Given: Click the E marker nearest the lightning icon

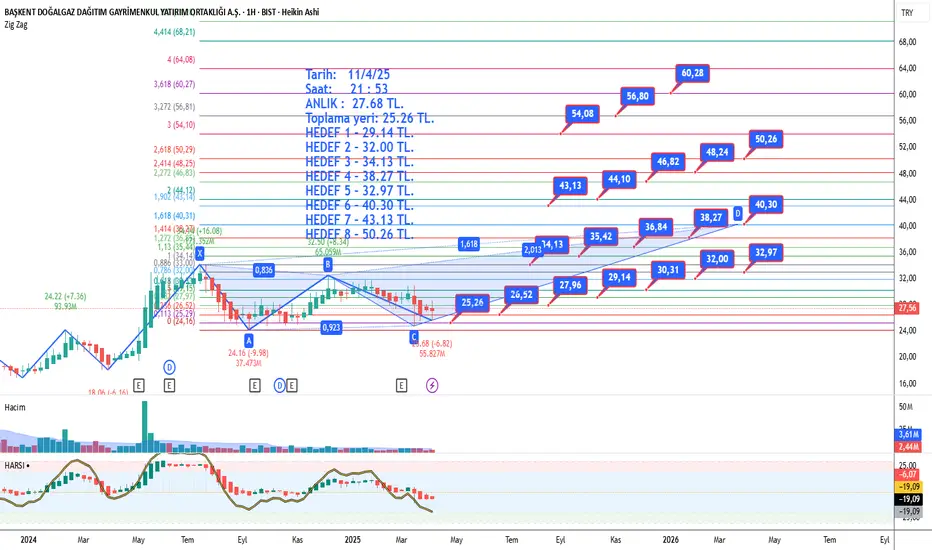Looking at the screenshot, I should point(401,385).
